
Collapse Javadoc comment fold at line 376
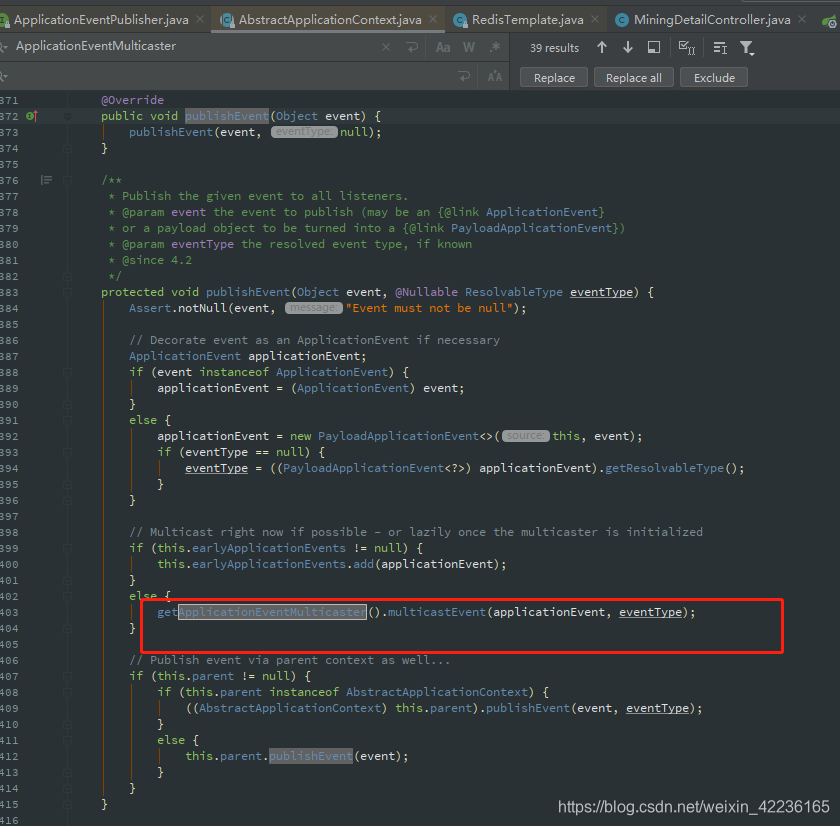click(67, 181)
